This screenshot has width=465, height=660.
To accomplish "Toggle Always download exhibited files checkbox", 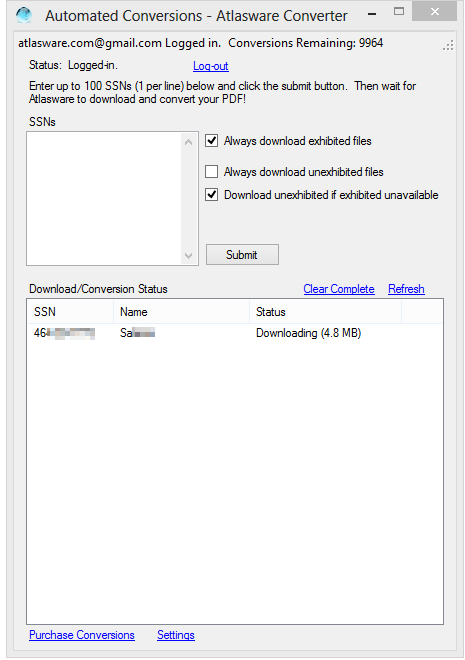I will coord(212,141).
